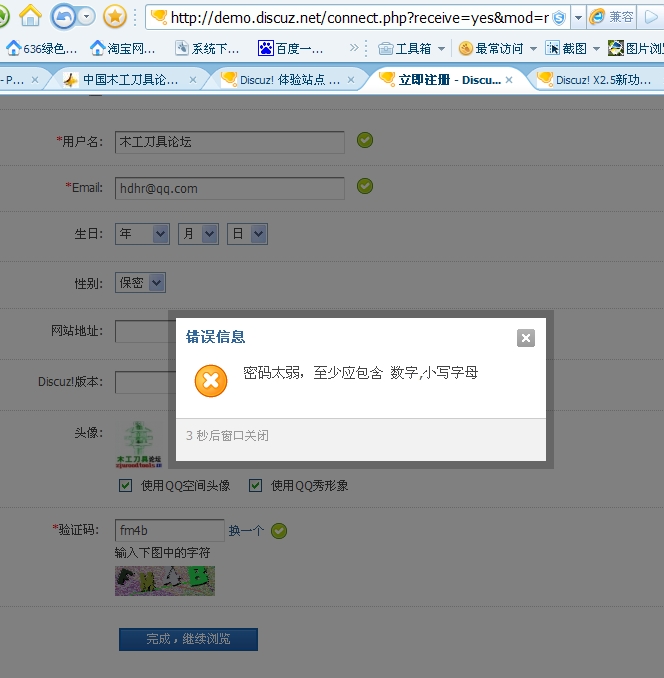Open the 性别 gender dropdown

140,283
